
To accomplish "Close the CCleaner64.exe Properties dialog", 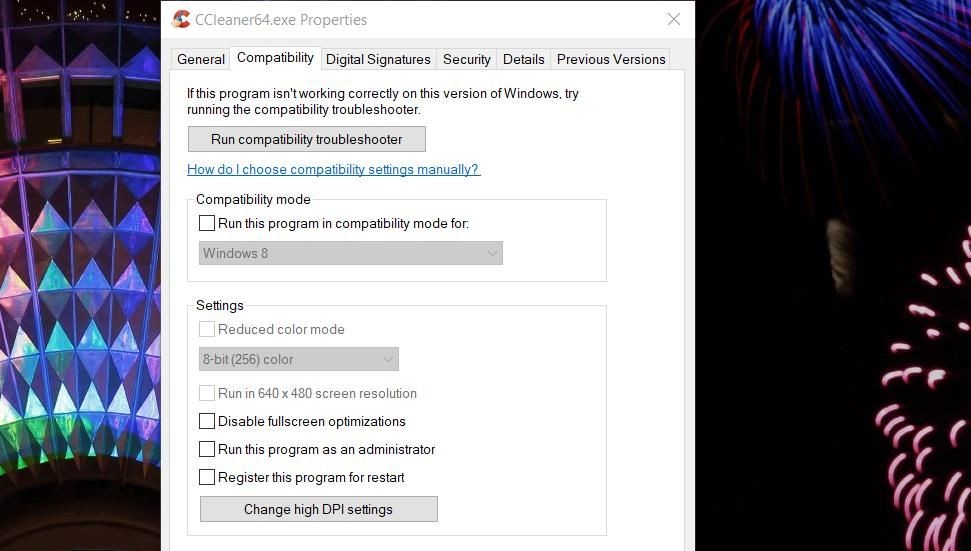I will 674,19.
